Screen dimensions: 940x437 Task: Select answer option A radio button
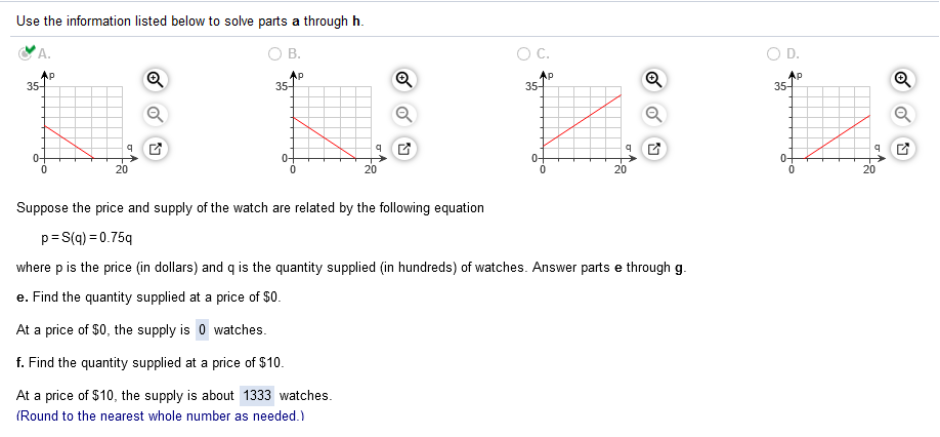tap(25, 54)
